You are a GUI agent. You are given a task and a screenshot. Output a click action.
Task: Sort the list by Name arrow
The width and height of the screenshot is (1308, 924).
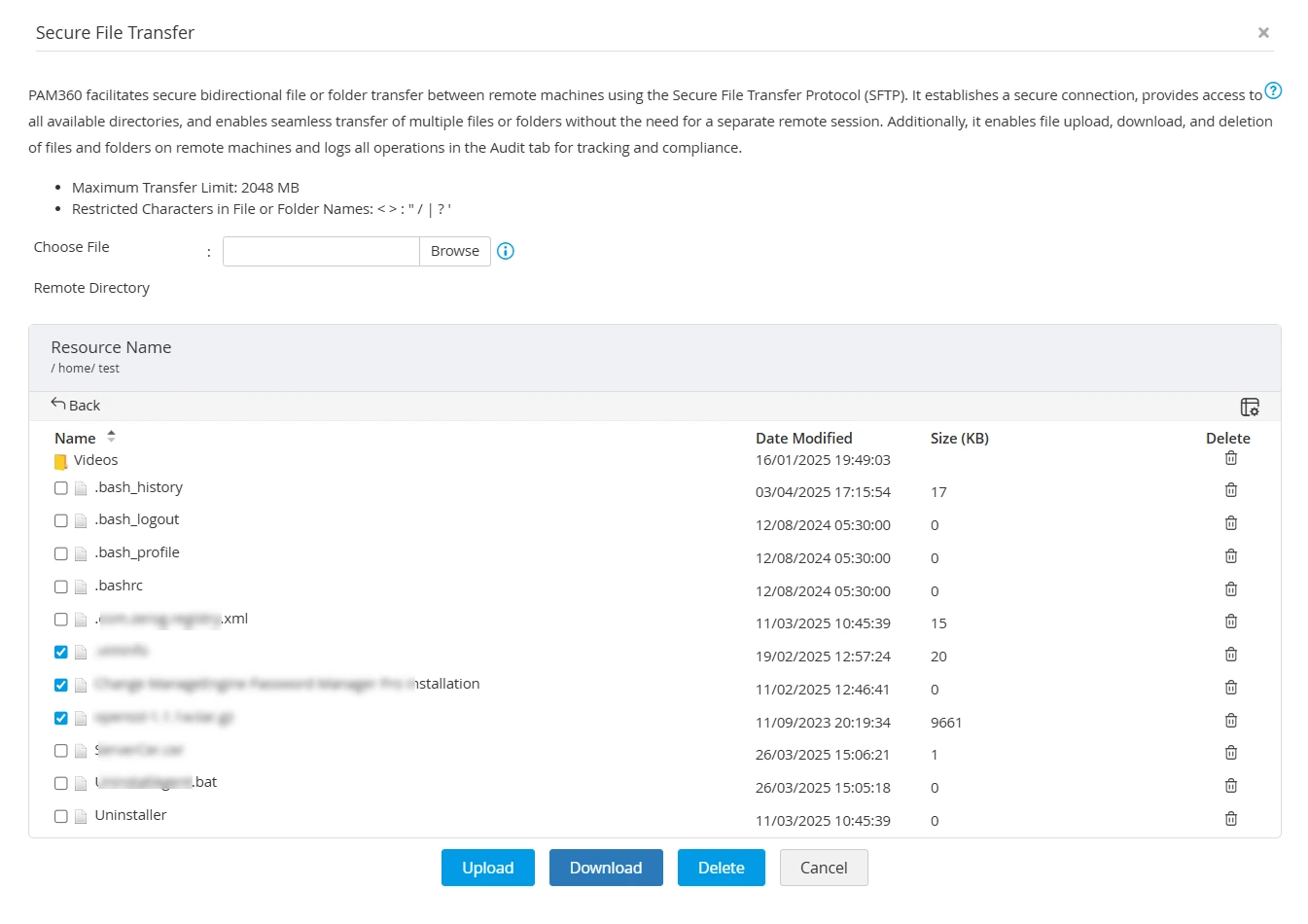pos(111,437)
